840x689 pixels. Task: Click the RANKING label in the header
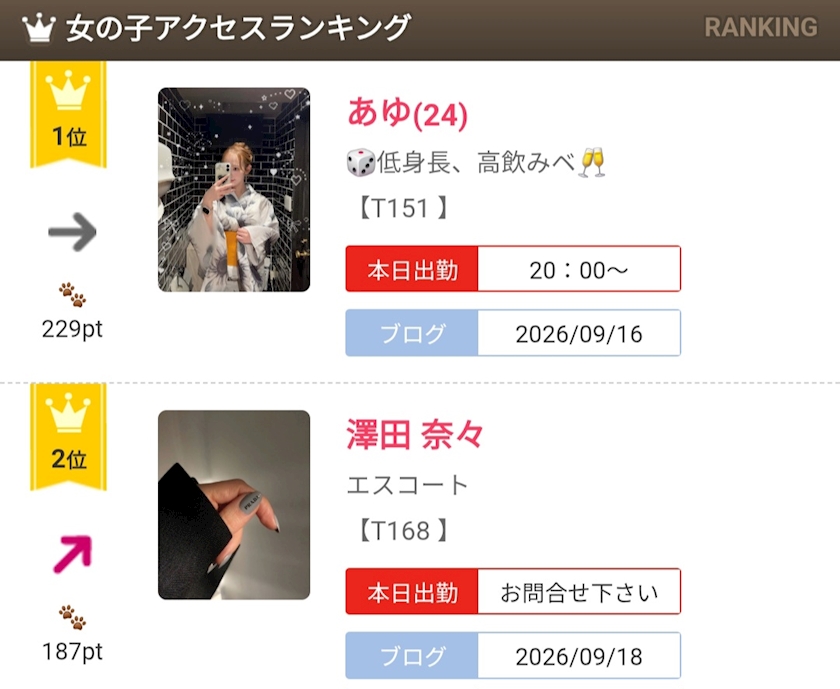[761, 27]
